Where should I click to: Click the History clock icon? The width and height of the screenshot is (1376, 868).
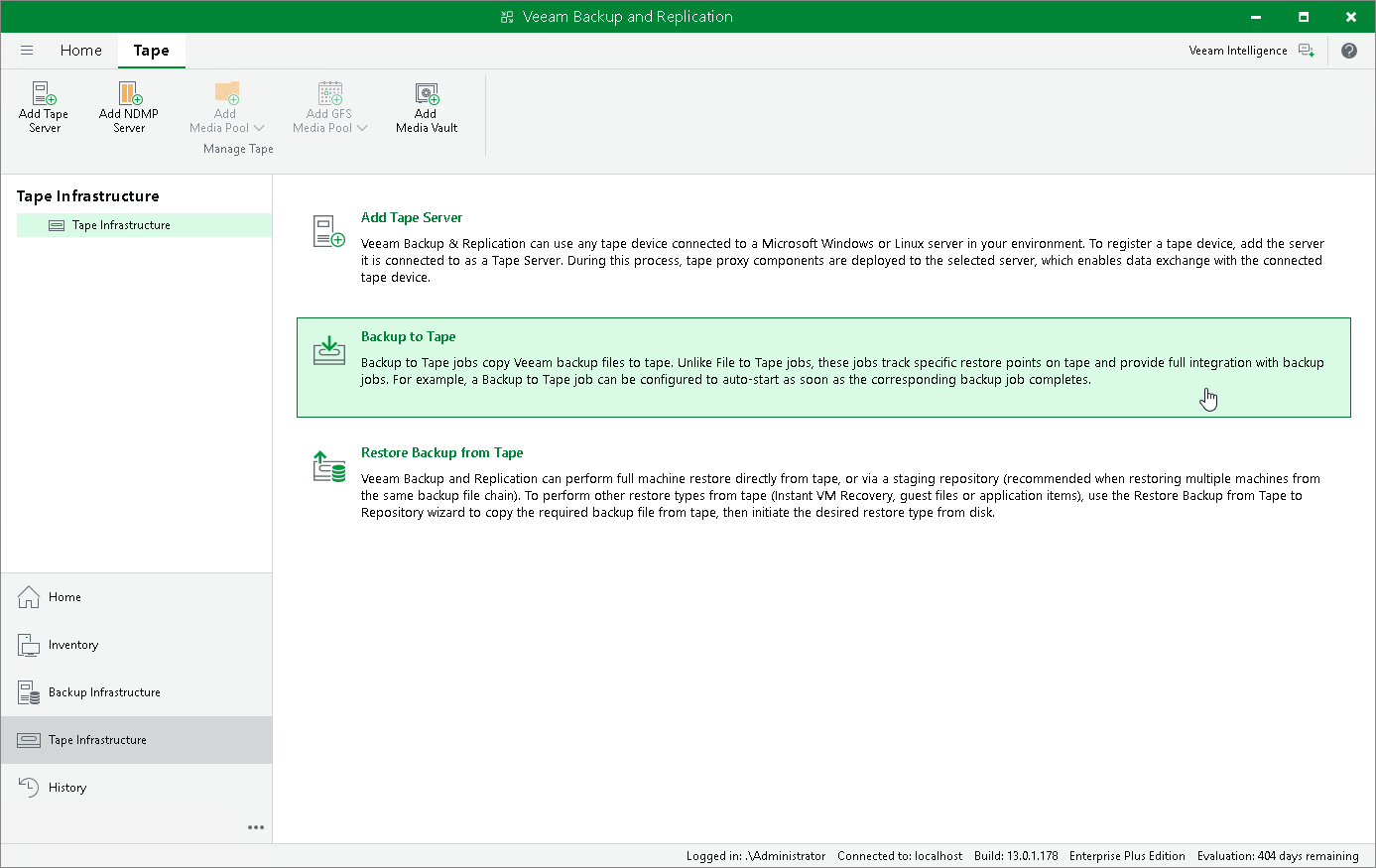click(x=29, y=788)
